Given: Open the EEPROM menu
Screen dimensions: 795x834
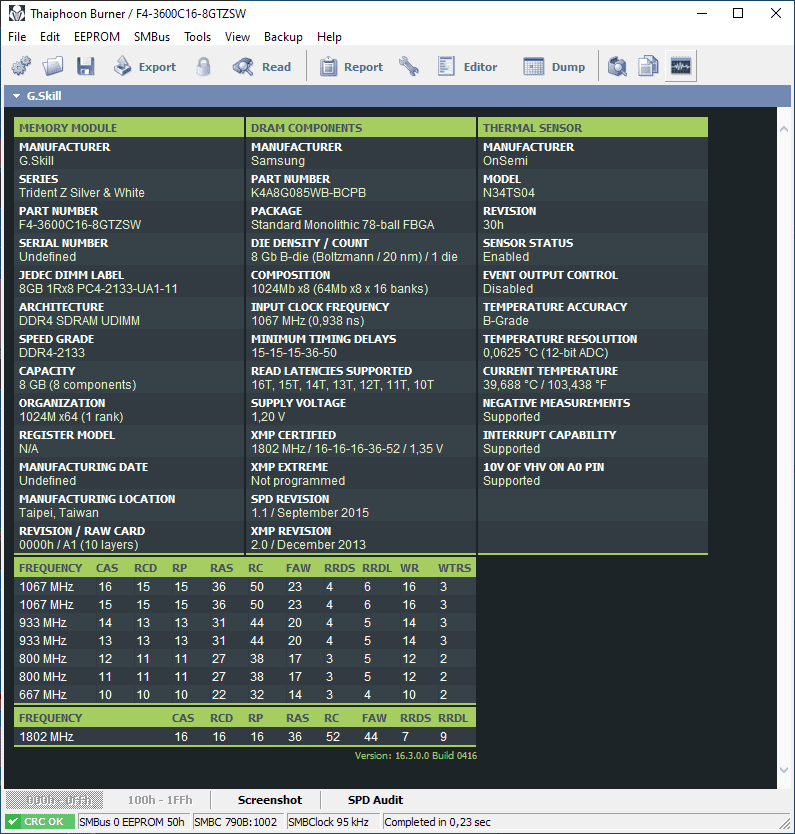Looking at the screenshot, I should pos(97,37).
